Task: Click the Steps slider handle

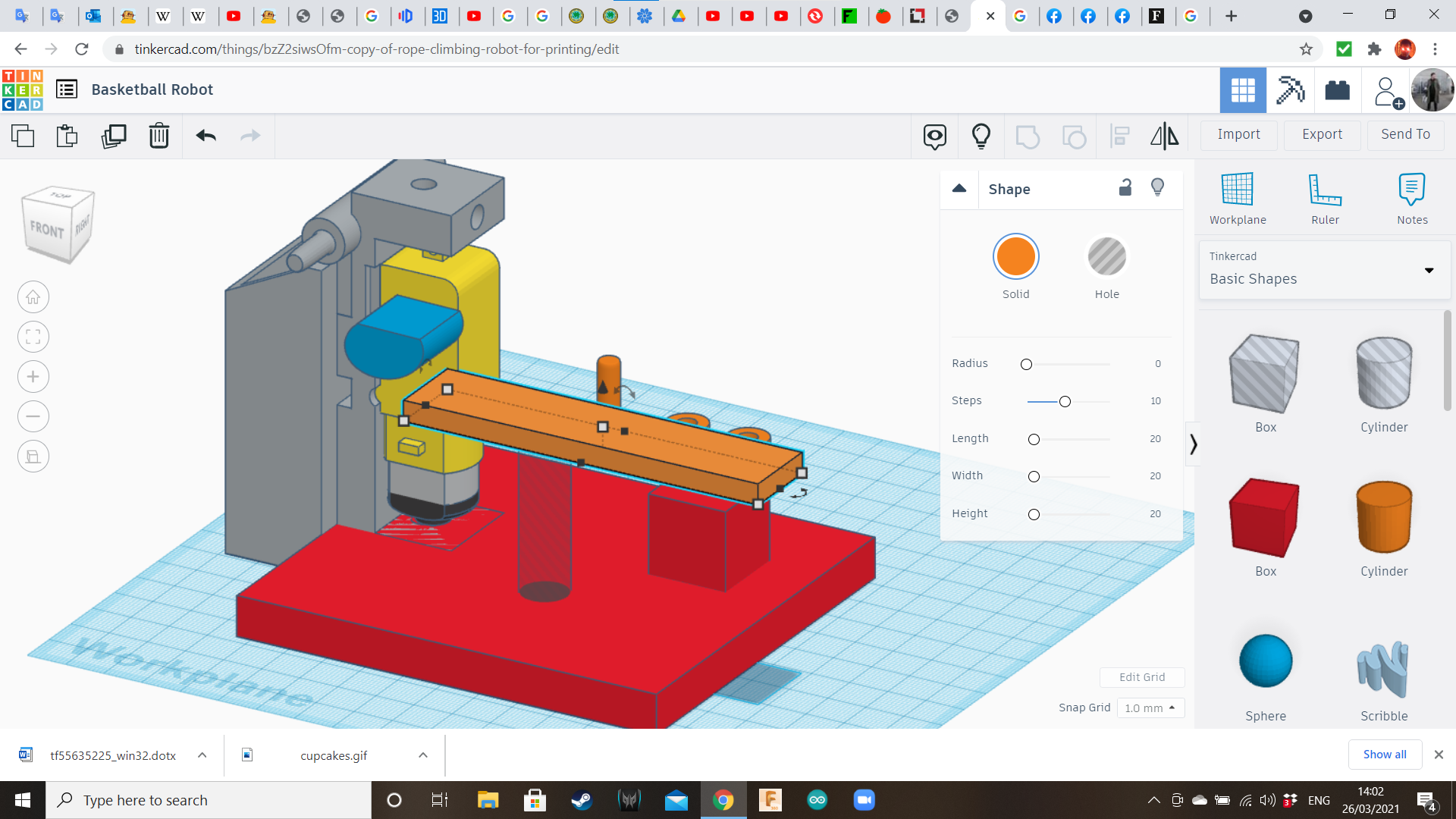Action: click(x=1065, y=401)
